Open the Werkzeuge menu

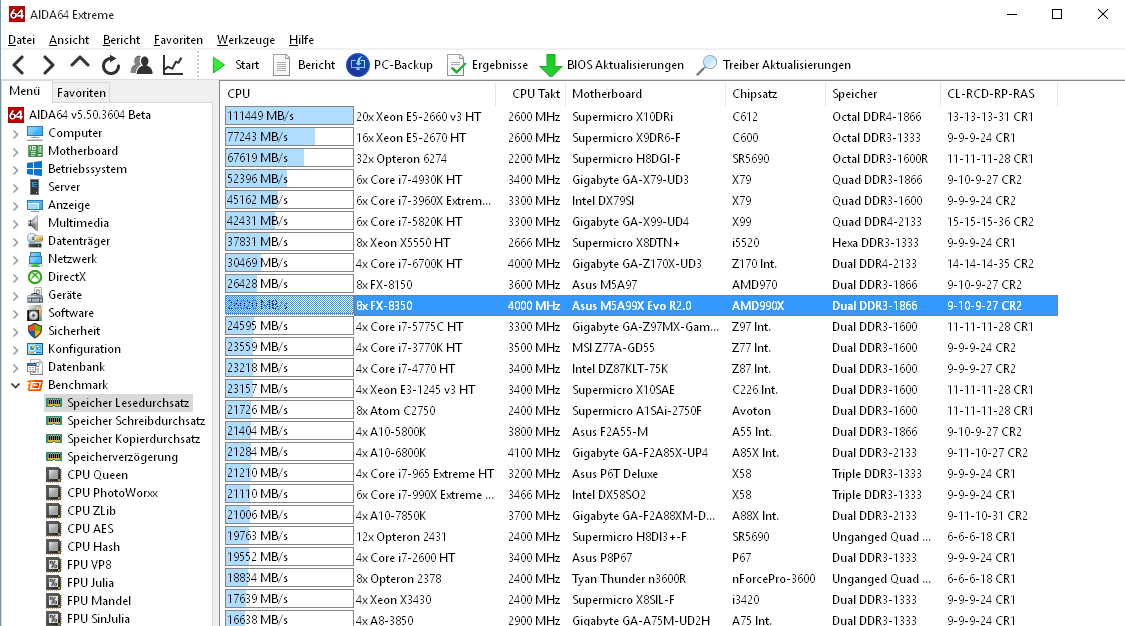coord(245,40)
